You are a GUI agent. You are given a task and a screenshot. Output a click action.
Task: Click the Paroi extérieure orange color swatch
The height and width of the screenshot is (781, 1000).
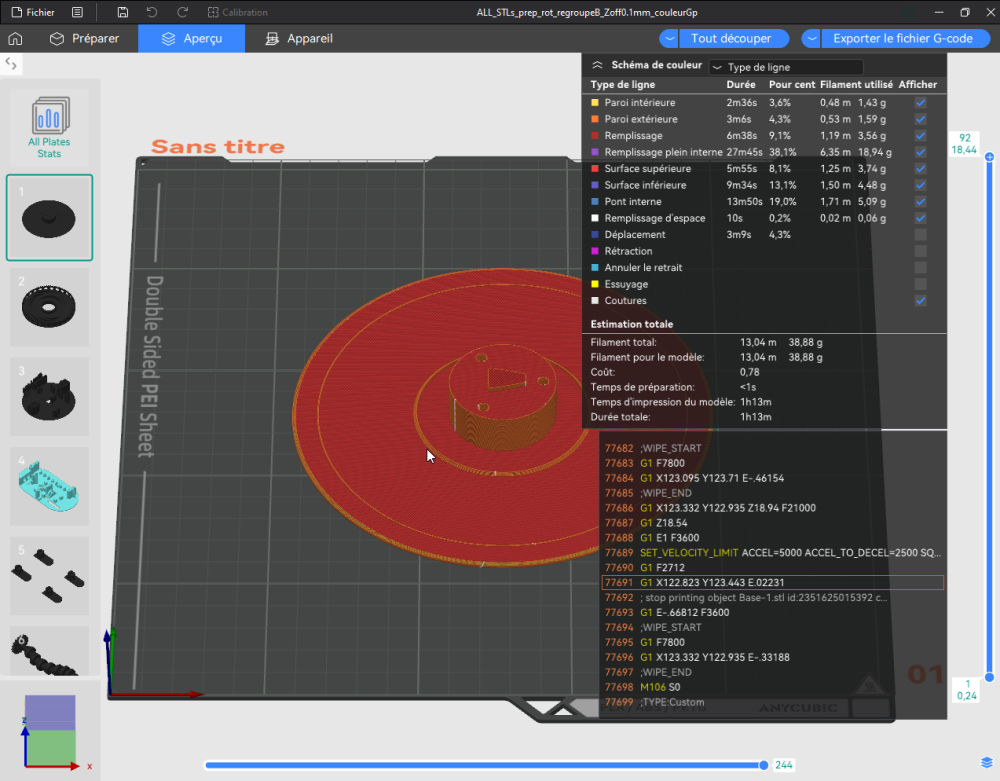[595, 119]
